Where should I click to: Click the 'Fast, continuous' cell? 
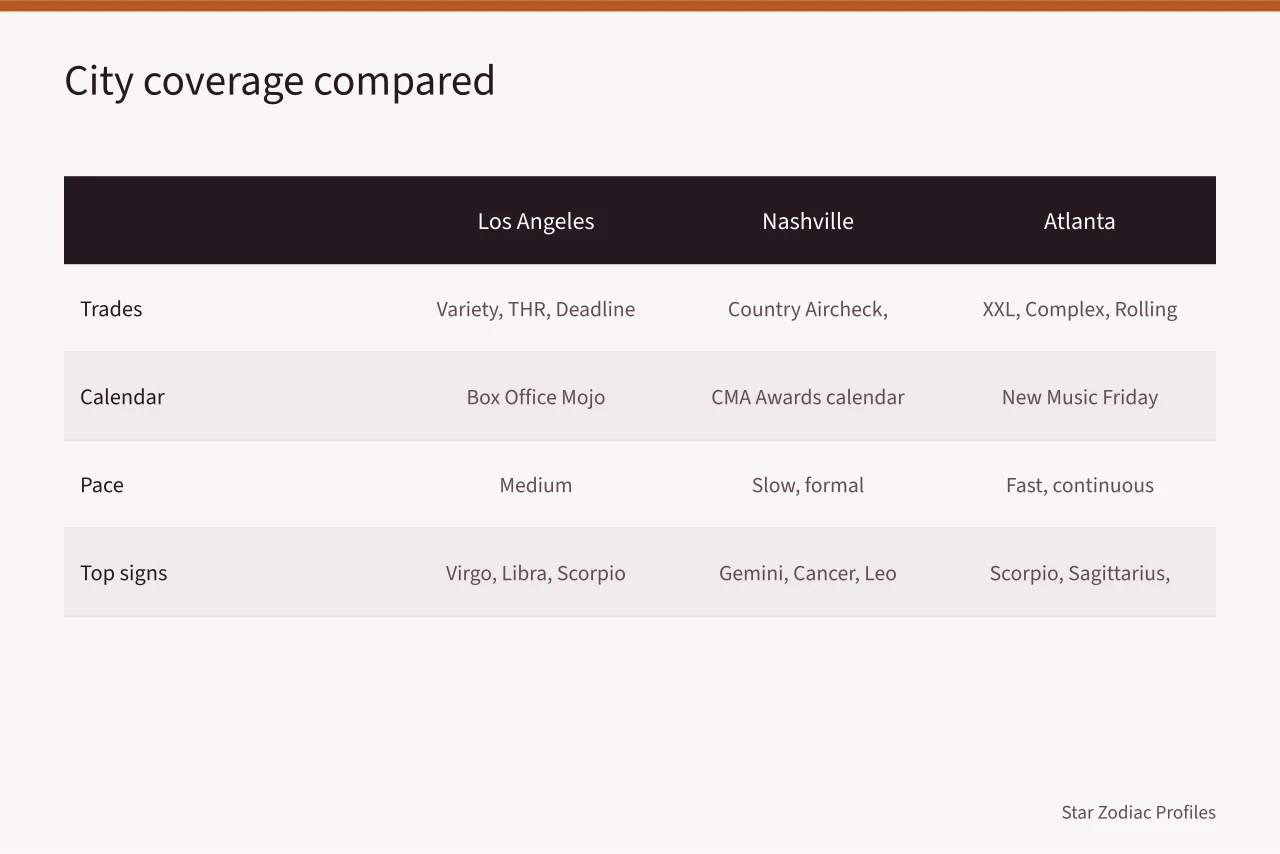pyautogui.click(x=1080, y=485)
